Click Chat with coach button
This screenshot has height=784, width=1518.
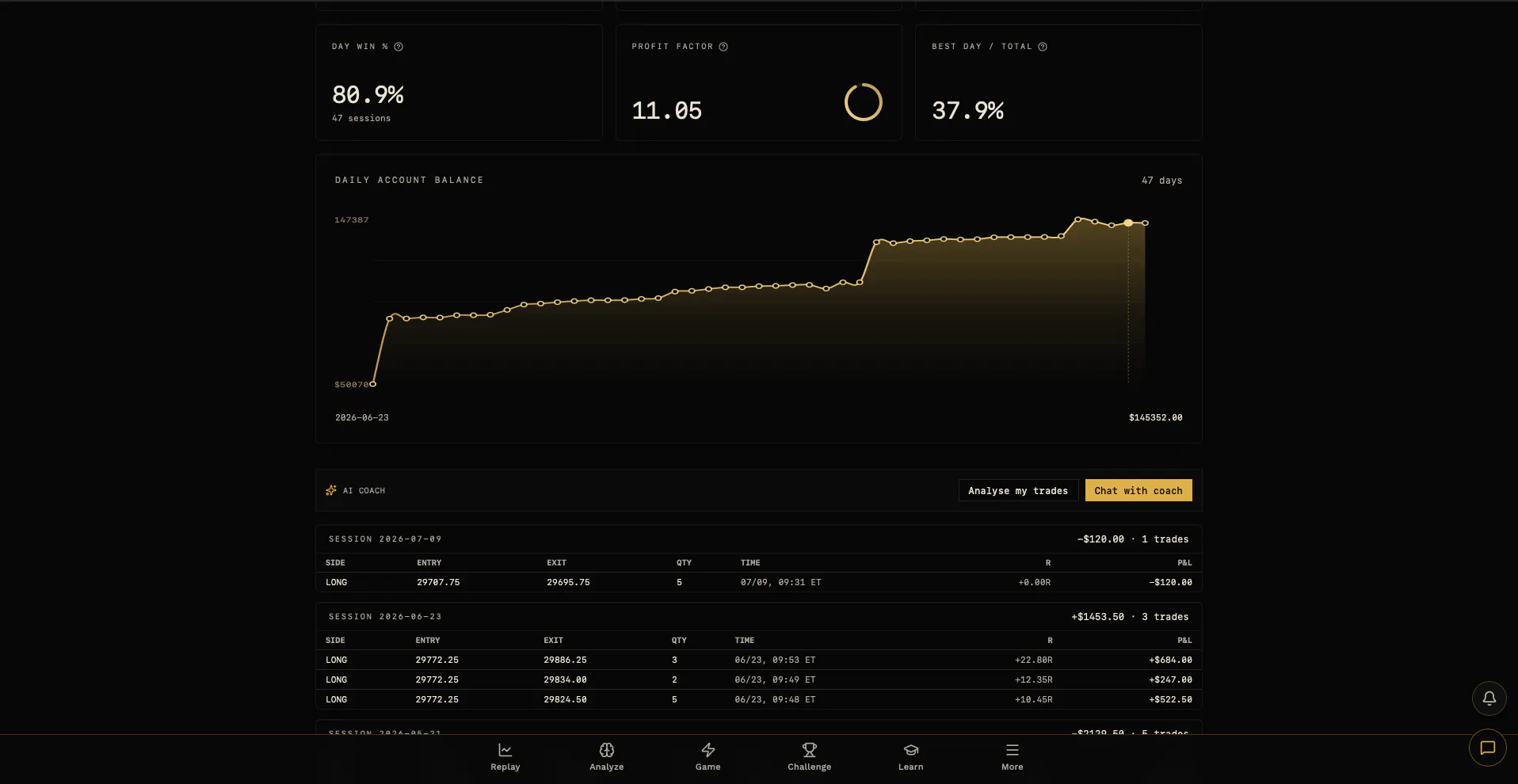[1138, 490]
